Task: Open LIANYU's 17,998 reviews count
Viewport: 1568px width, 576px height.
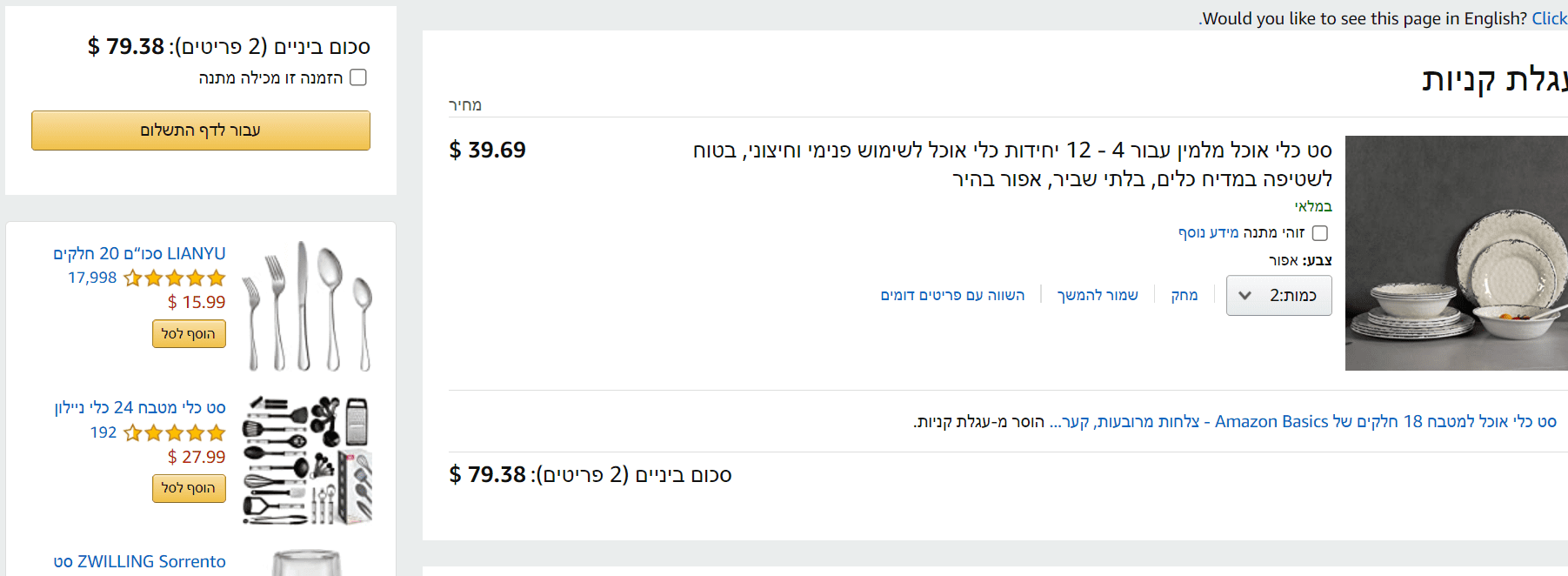Action: click(x=92, y=278)
